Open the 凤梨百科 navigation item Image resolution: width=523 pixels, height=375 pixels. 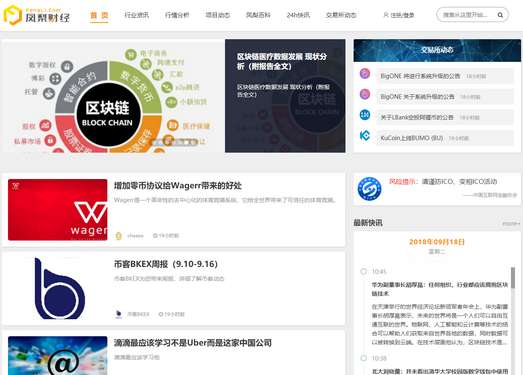point(258,15)
